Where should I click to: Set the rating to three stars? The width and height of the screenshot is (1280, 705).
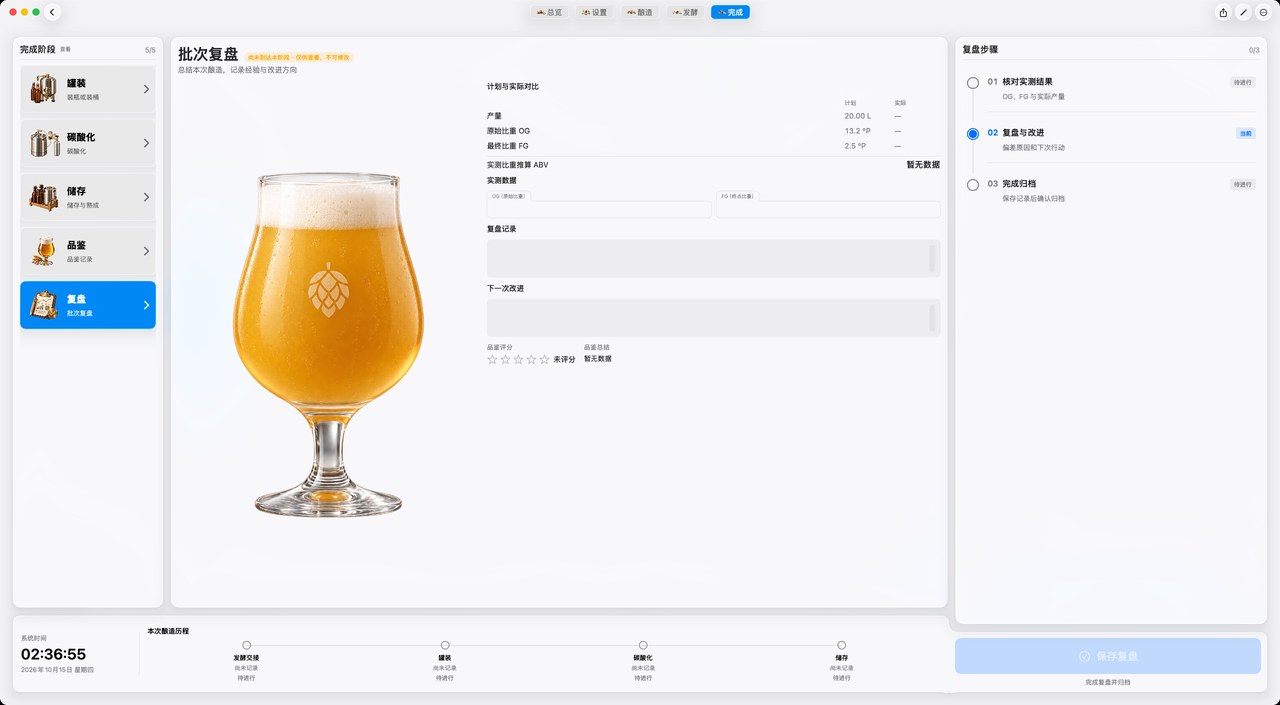coord(518,359)
